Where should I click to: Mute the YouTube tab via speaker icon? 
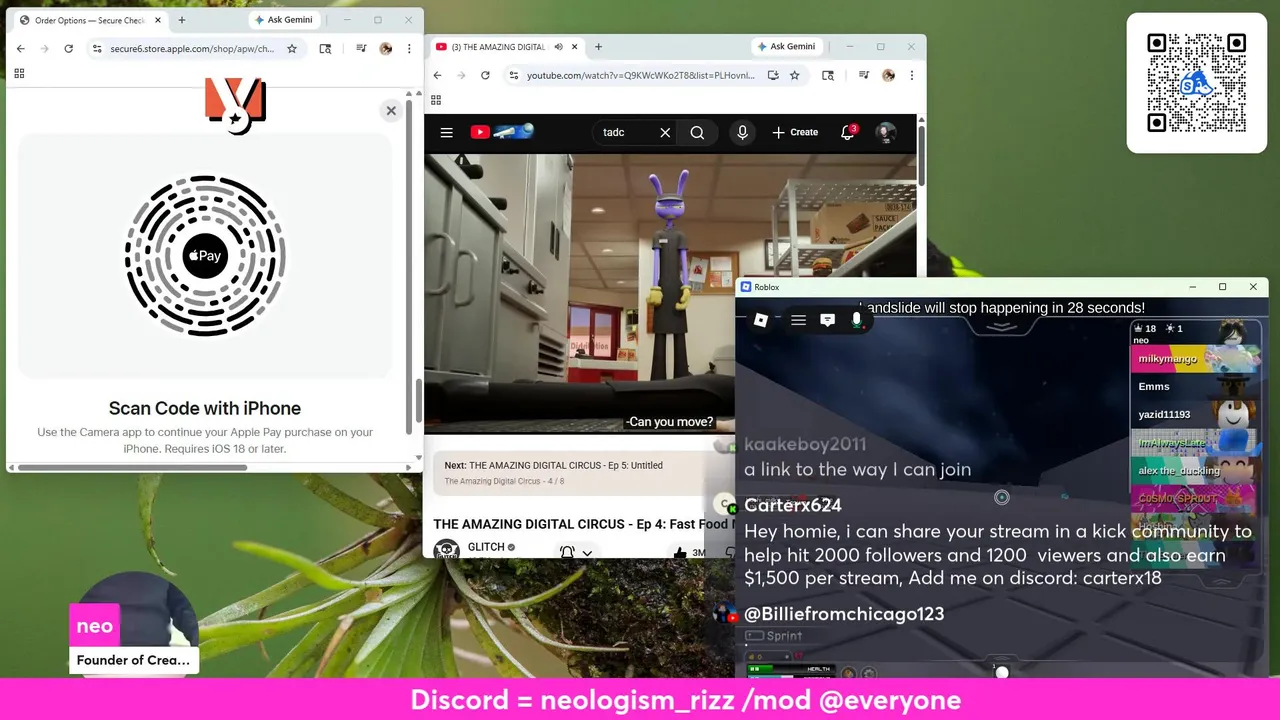click(559, 47)
